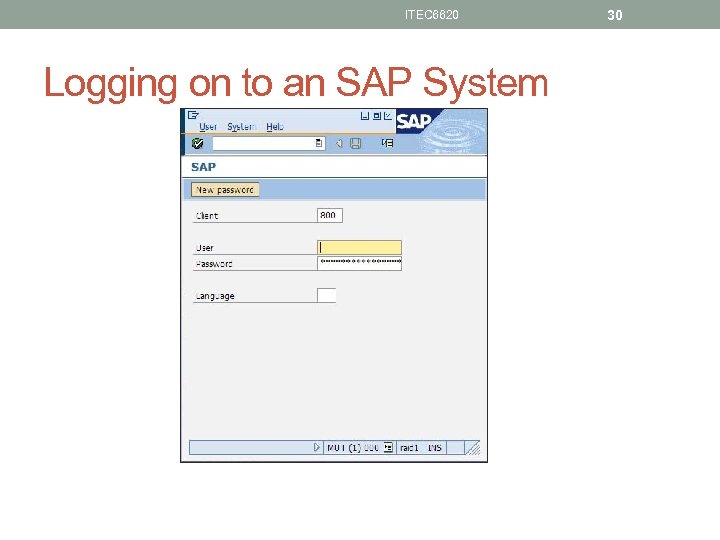Click the New password button
This screenshot has width=720, height=540.
tap(225, 190)
